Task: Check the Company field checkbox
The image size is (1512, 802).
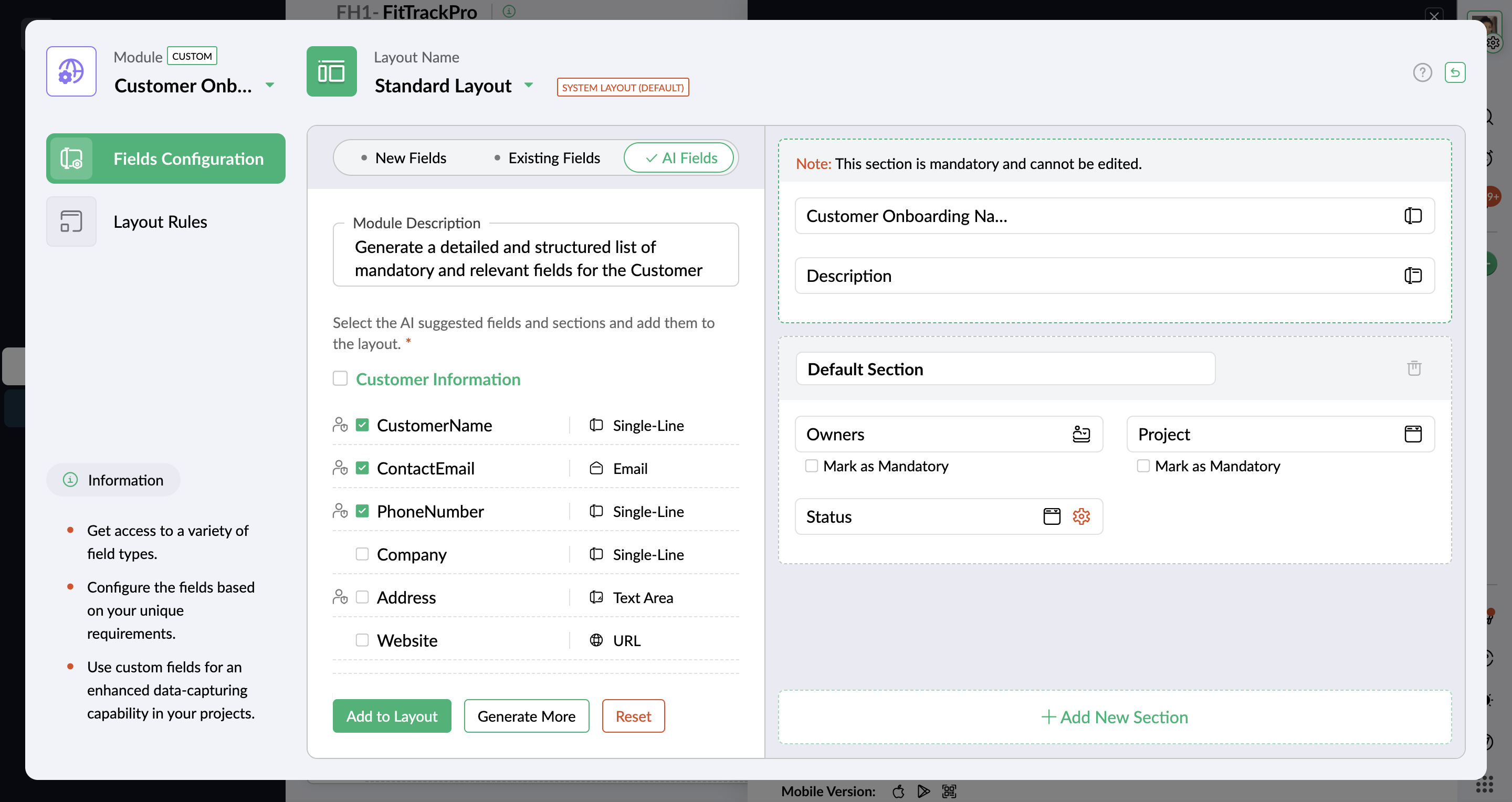Action: point(362,554)
